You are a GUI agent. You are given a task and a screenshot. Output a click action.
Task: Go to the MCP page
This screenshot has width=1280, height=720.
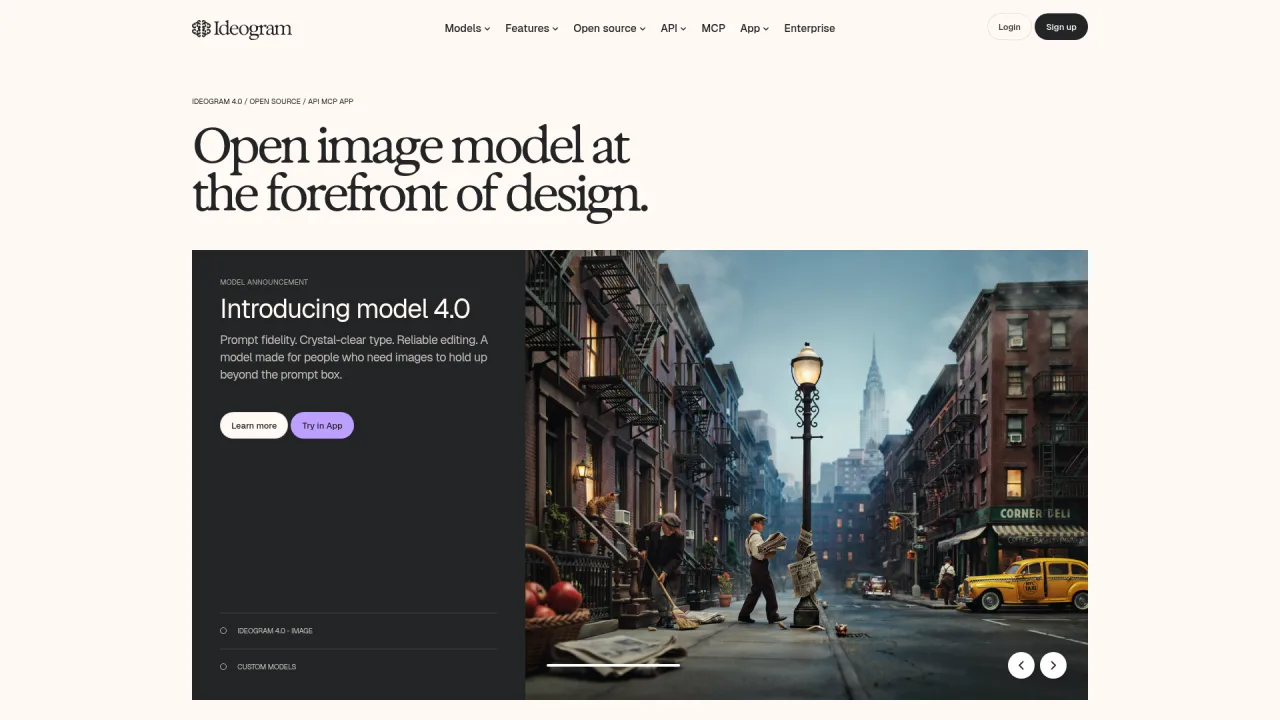point(713,28)
